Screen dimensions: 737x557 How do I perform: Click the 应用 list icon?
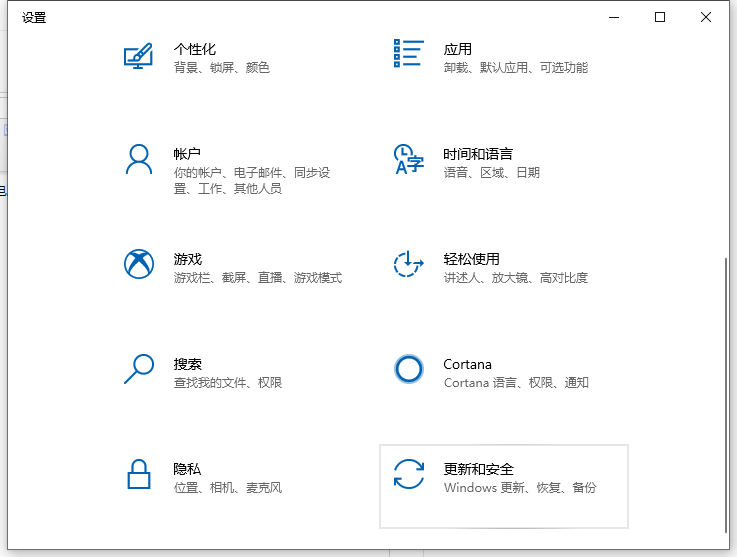408,54
